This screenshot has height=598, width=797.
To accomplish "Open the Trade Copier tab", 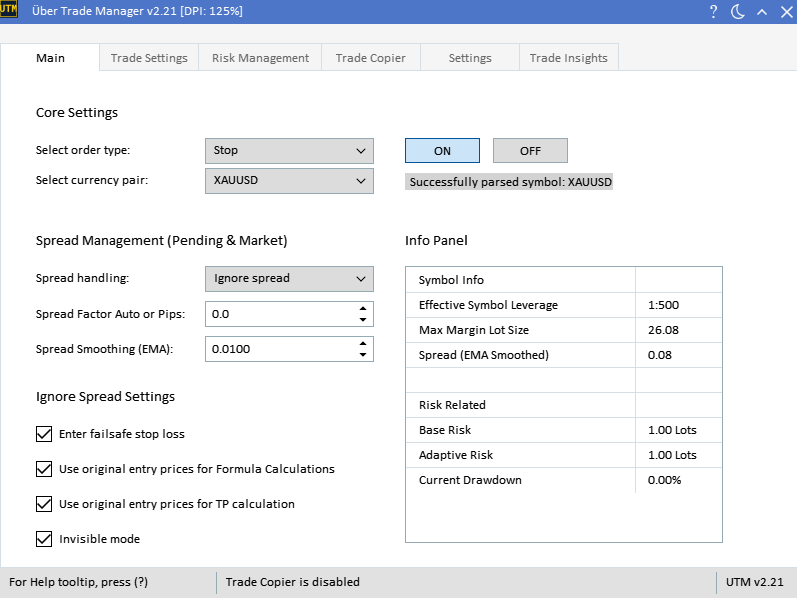I will [370, 58].
